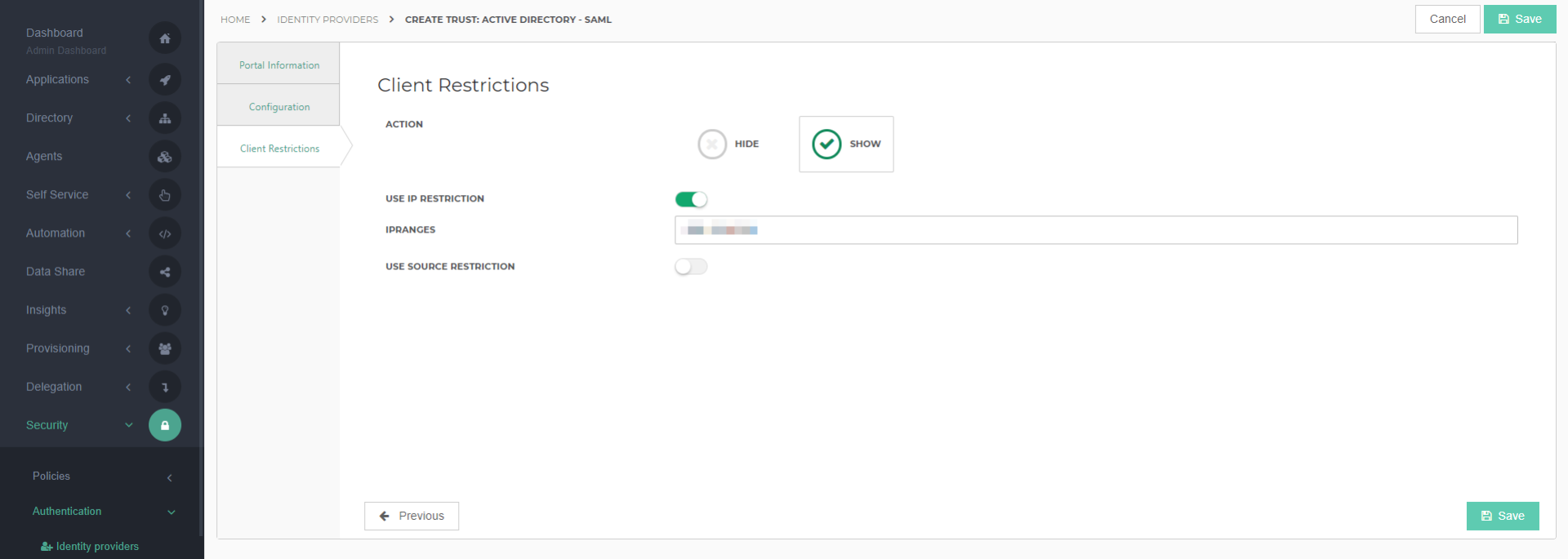1568x559 pixels.
Task: Click Identity providers in sidebar
Action: [90, 546]
